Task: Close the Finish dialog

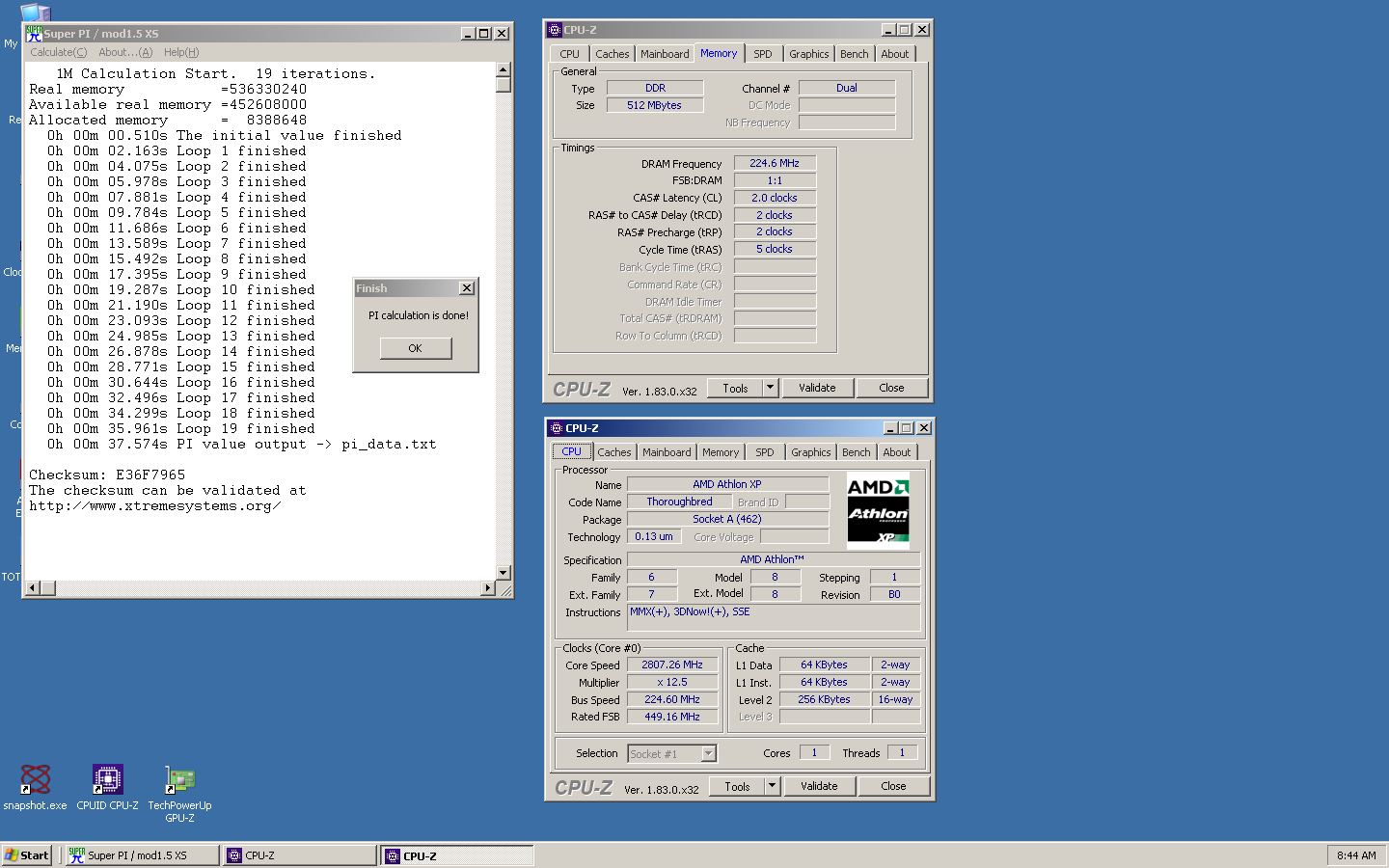Action: tap(467, 288)
